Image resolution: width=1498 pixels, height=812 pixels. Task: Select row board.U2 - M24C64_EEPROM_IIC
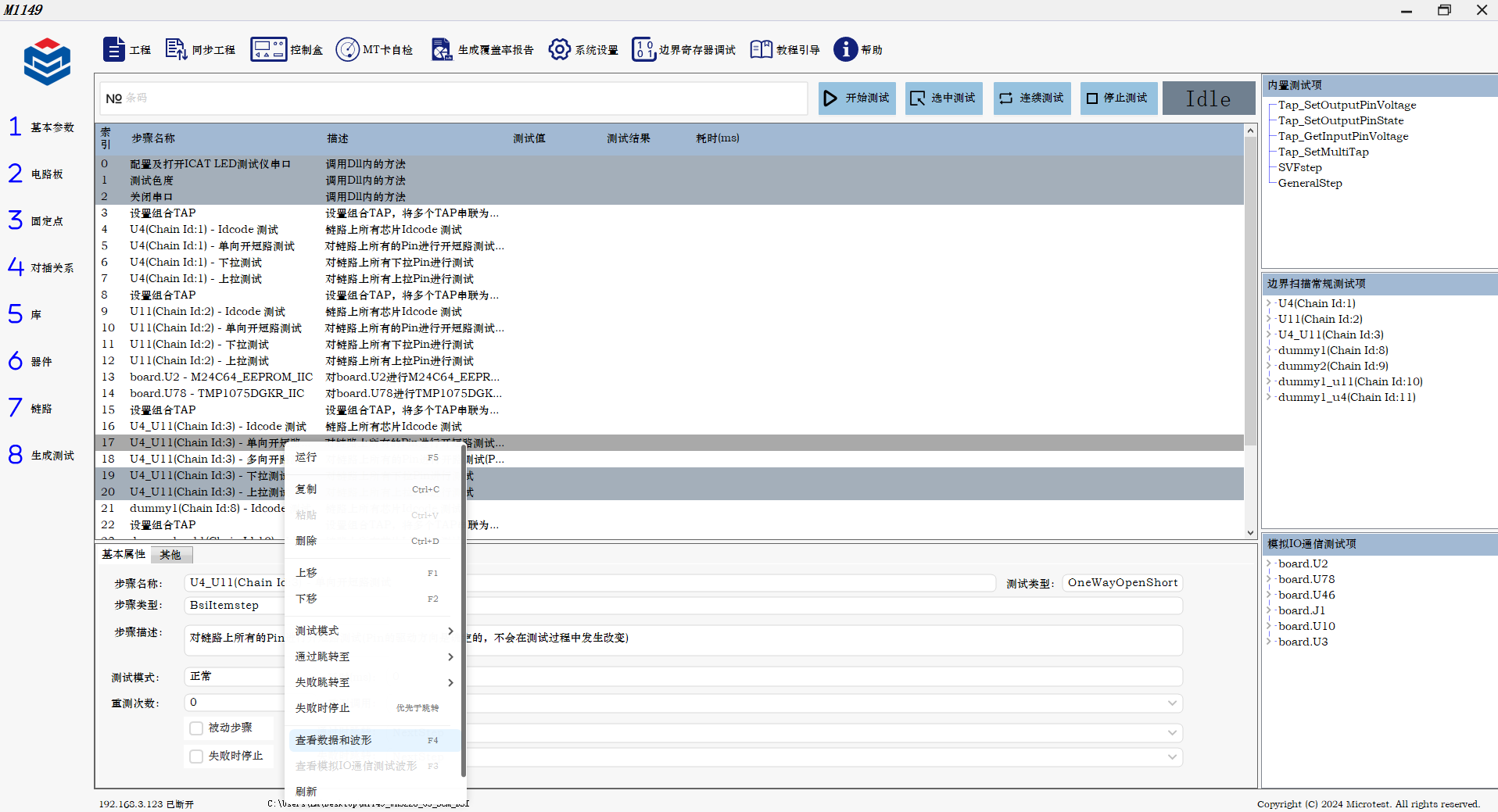670,377
